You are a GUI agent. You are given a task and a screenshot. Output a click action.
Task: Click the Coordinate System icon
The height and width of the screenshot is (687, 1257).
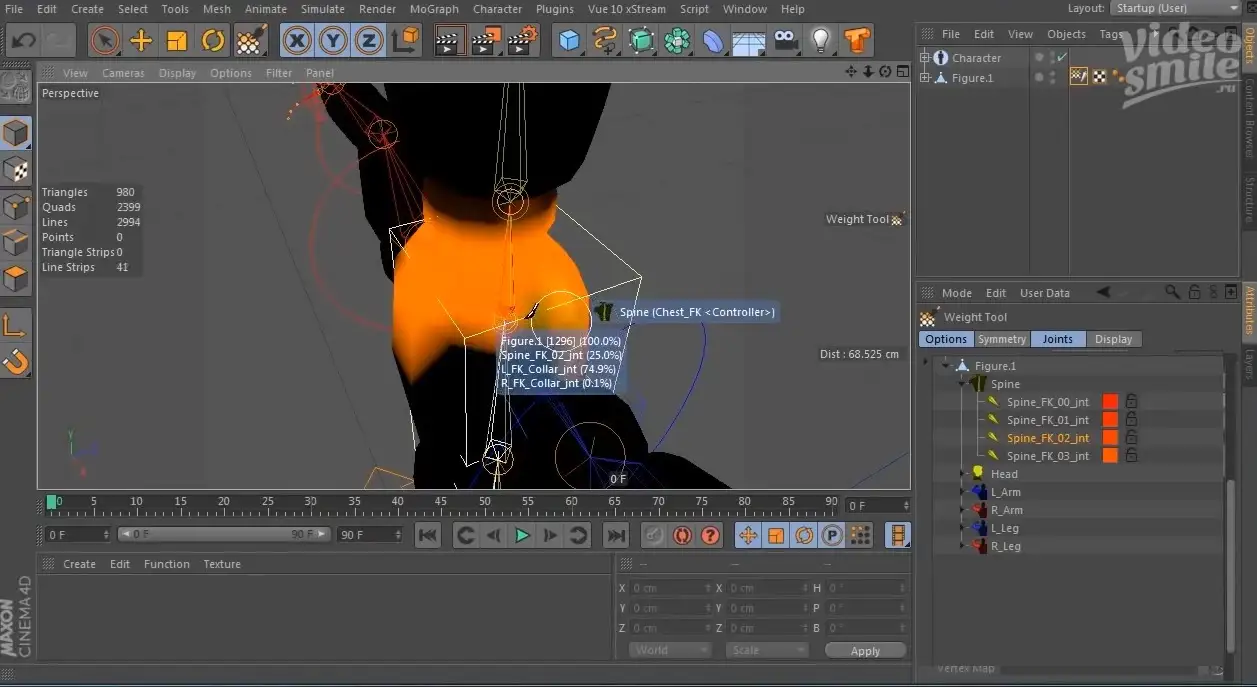(406, 40)
